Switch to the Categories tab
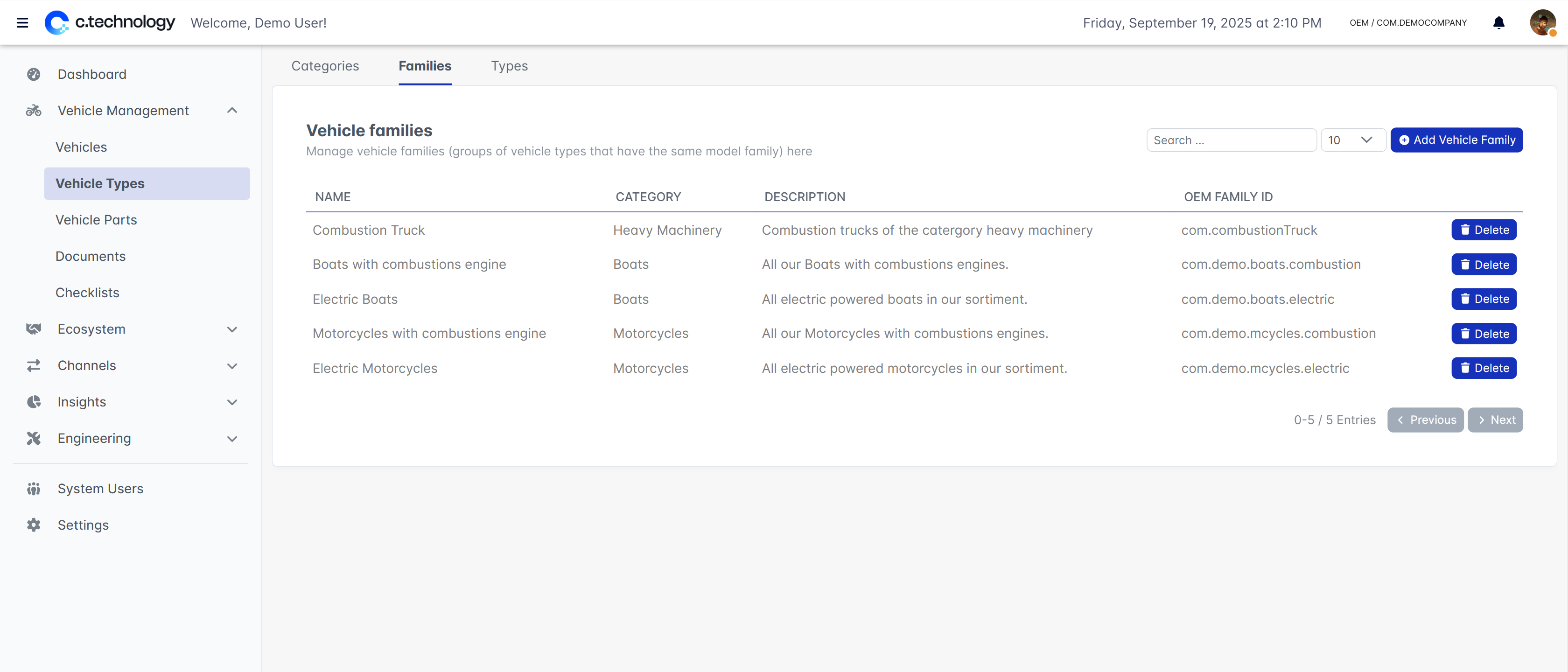This screenshot has width=1568, height=672. [325, 66]
